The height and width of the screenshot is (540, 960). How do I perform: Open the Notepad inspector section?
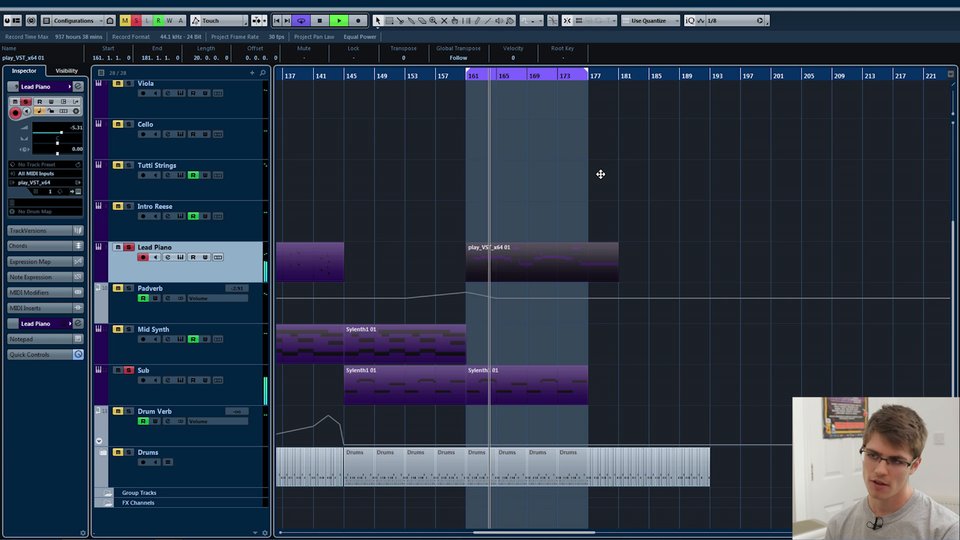pos(45,339)
